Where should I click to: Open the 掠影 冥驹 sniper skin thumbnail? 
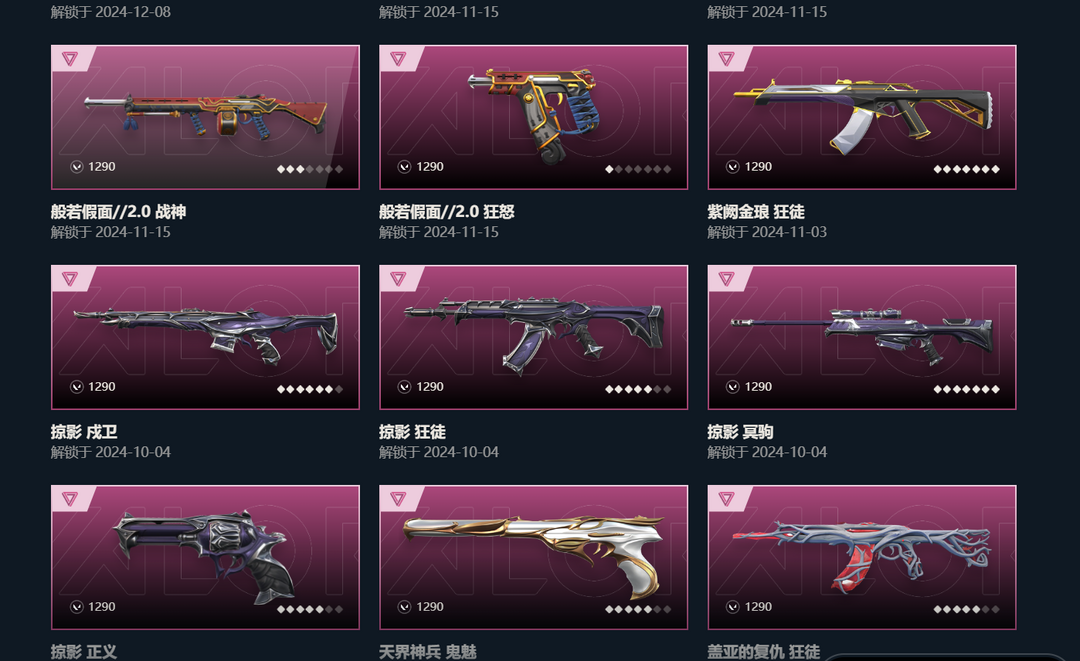pos(862,337)
